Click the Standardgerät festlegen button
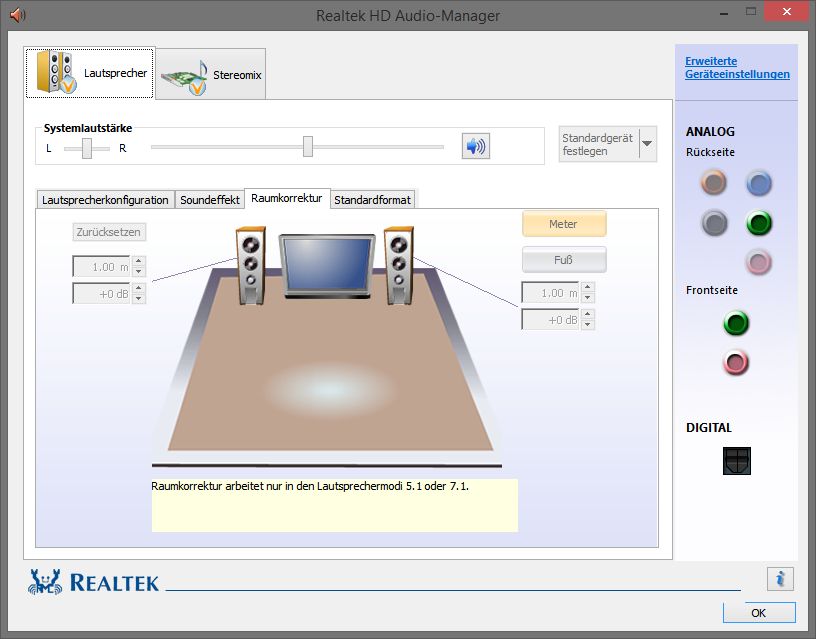Image resolution: width=816 pixels, height=639 pixels. pyautogui.click(x=599, y=144)
